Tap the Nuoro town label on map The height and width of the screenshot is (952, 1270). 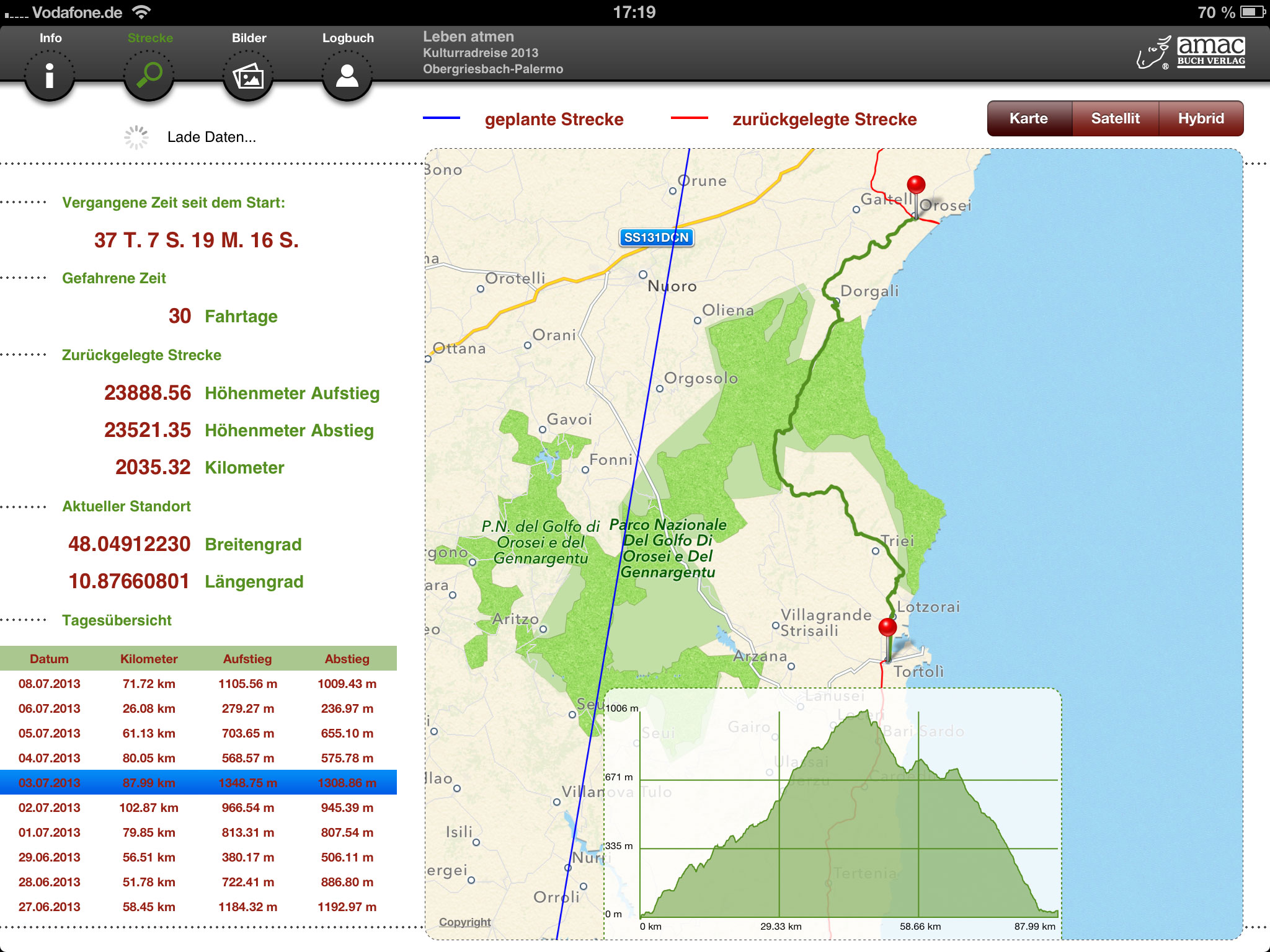672,286
